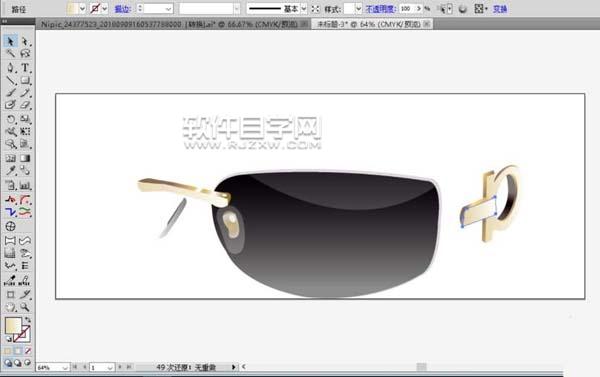This screenshot has height=377, width=600.
Task: Switch to the Nipic converted .ai tab
Action: click(x=169, y=24)
